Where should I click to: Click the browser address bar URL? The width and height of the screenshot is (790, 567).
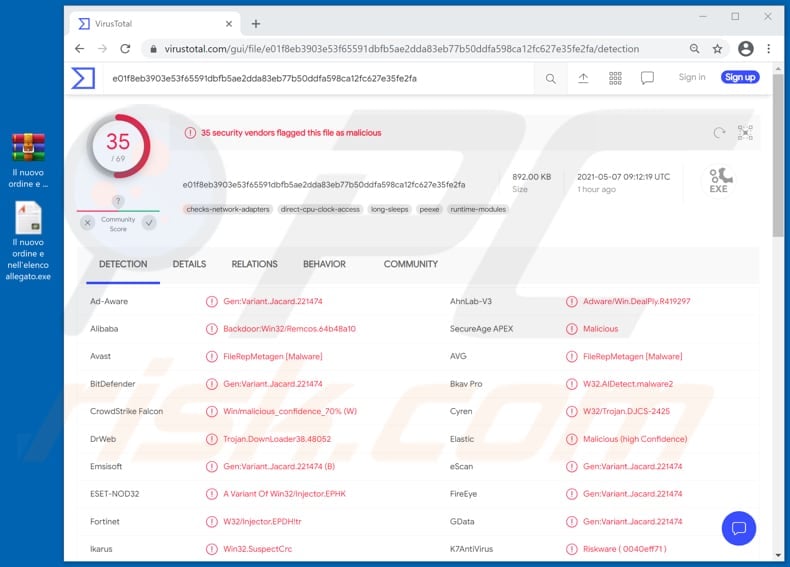click(x=402, y=49)
